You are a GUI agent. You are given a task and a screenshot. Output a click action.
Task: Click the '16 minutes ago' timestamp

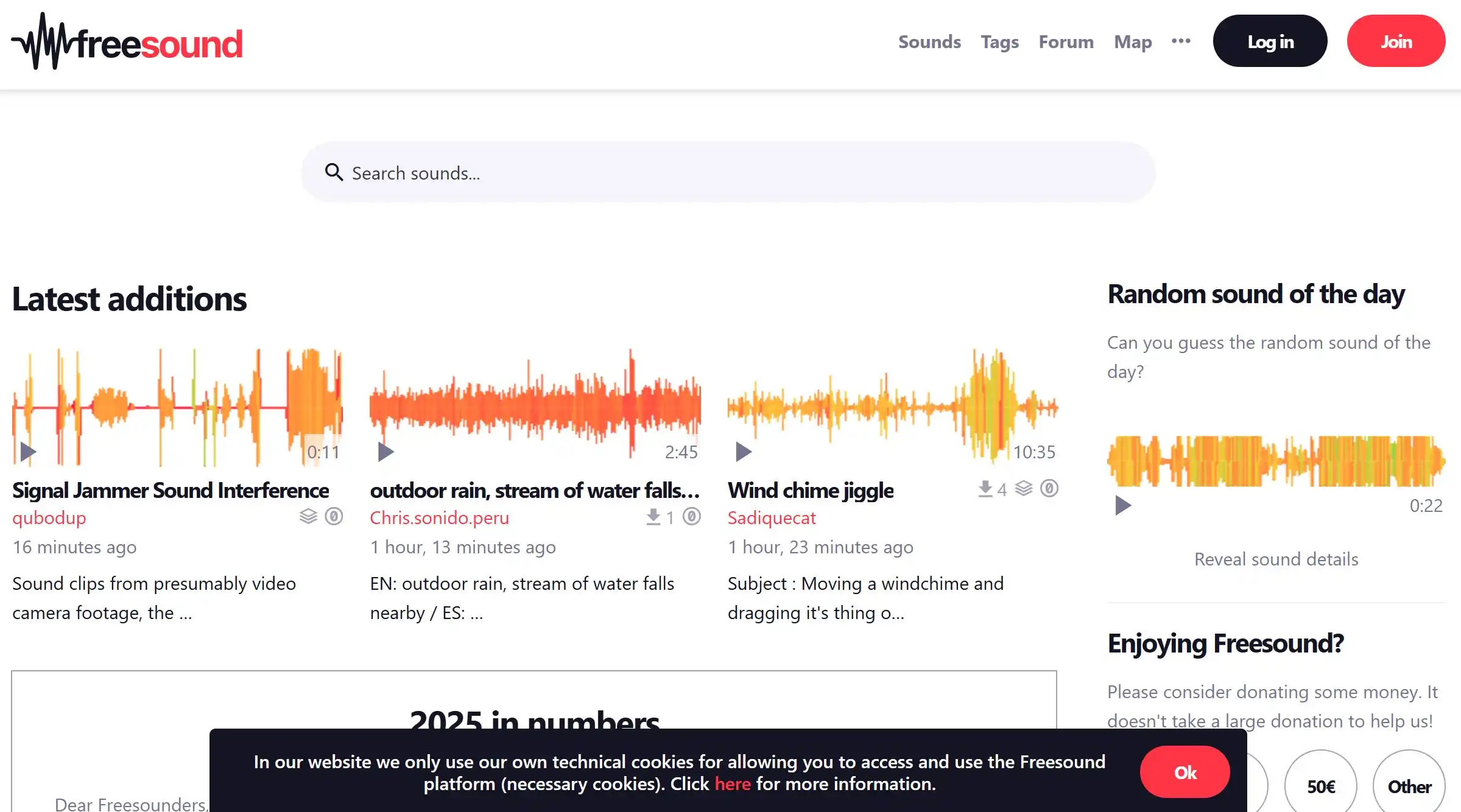(x=74, y=547)
